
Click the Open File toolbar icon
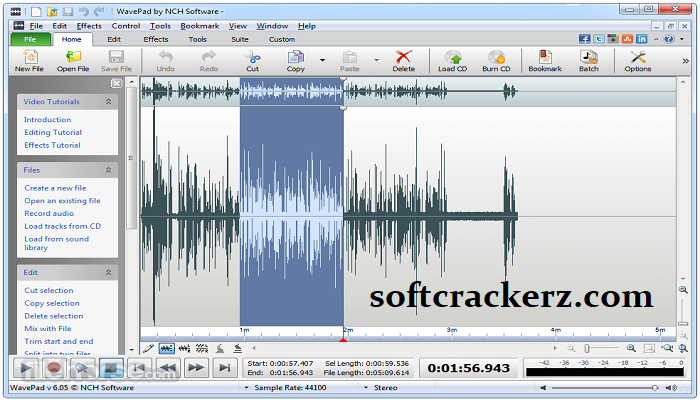point(73,61)
